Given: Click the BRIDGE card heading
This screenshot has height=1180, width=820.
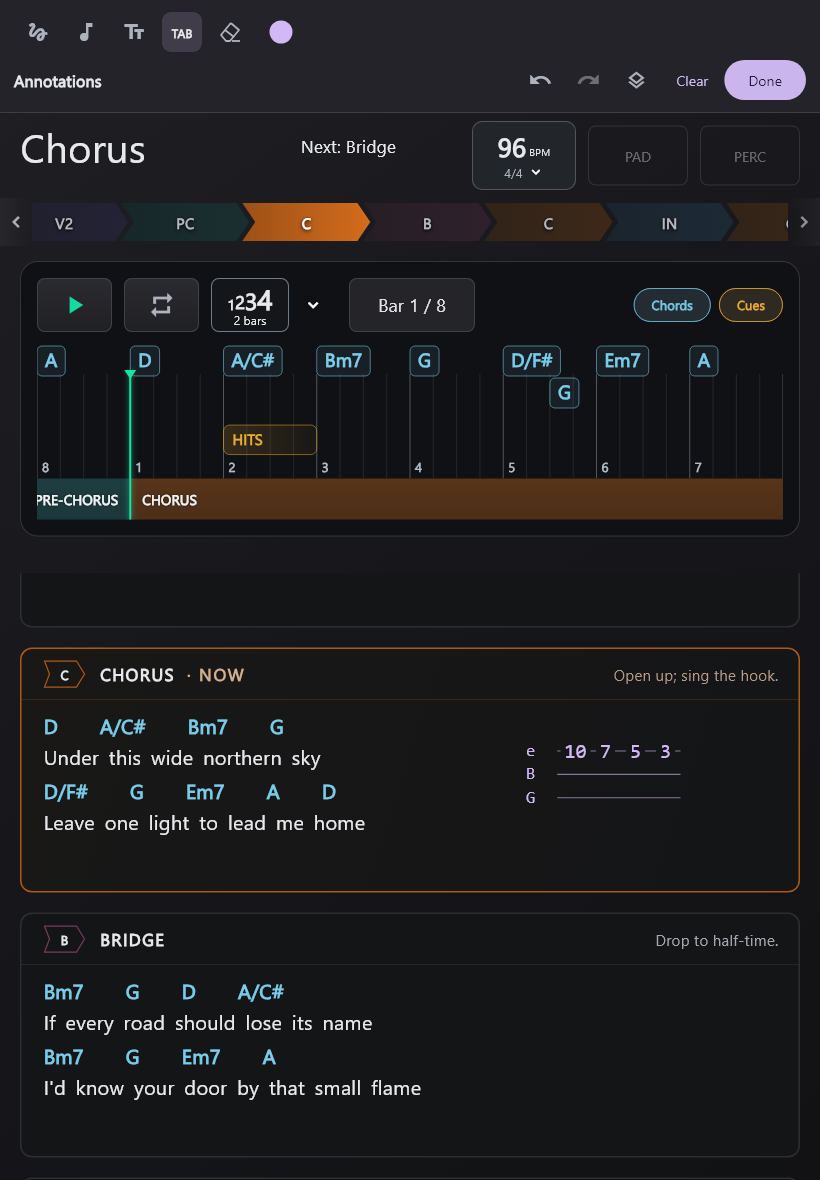Looking at the screenshot, I should [132, 940].
